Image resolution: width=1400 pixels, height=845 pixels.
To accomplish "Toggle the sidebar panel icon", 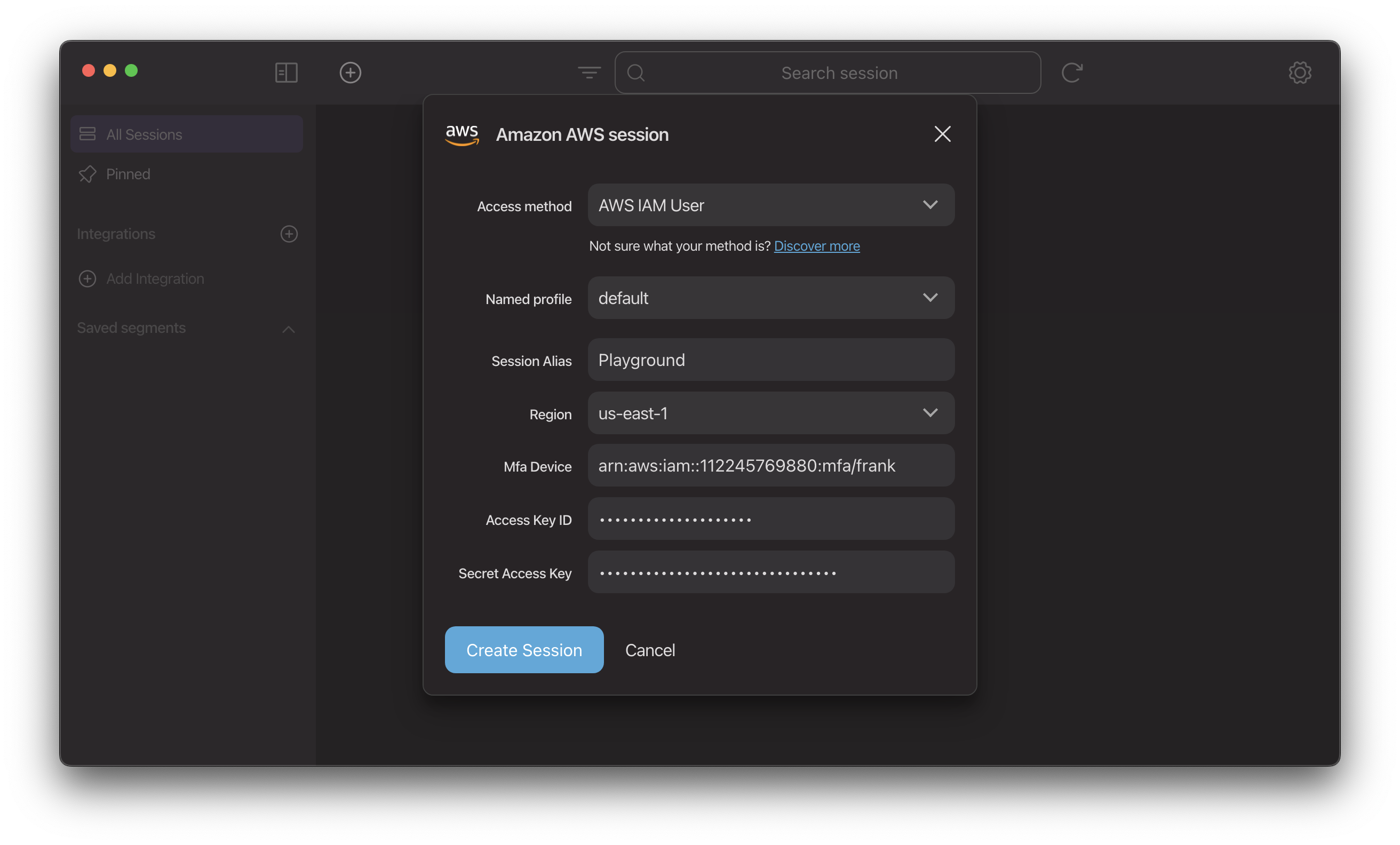I will click(286, 72).
